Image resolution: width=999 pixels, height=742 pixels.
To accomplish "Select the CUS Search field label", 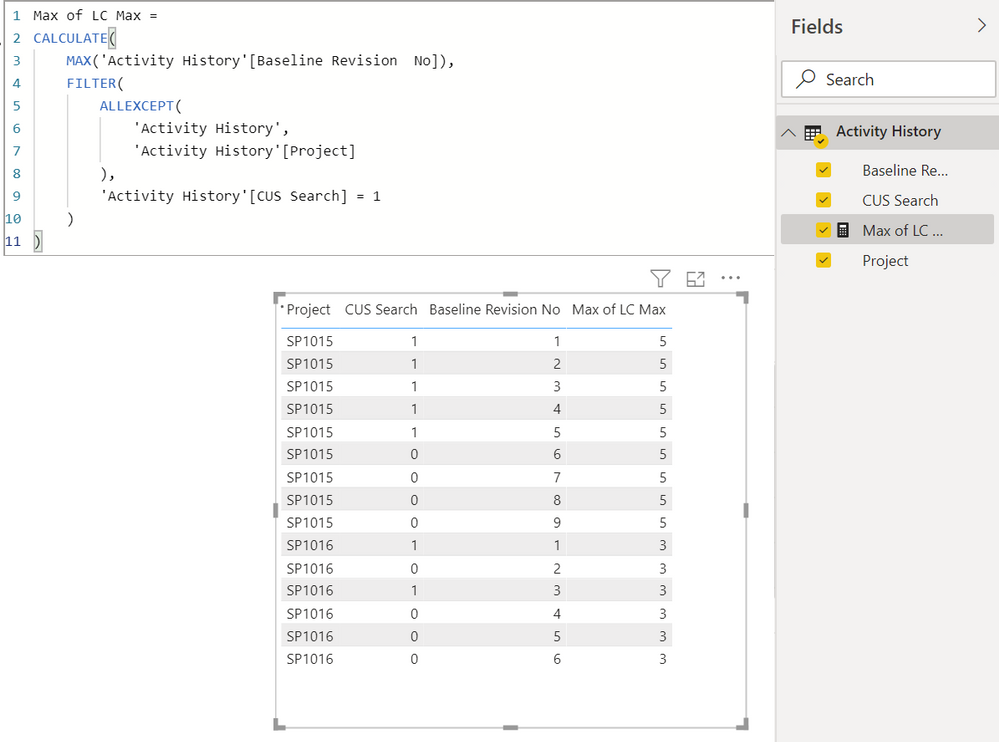I will coord(900,201).
